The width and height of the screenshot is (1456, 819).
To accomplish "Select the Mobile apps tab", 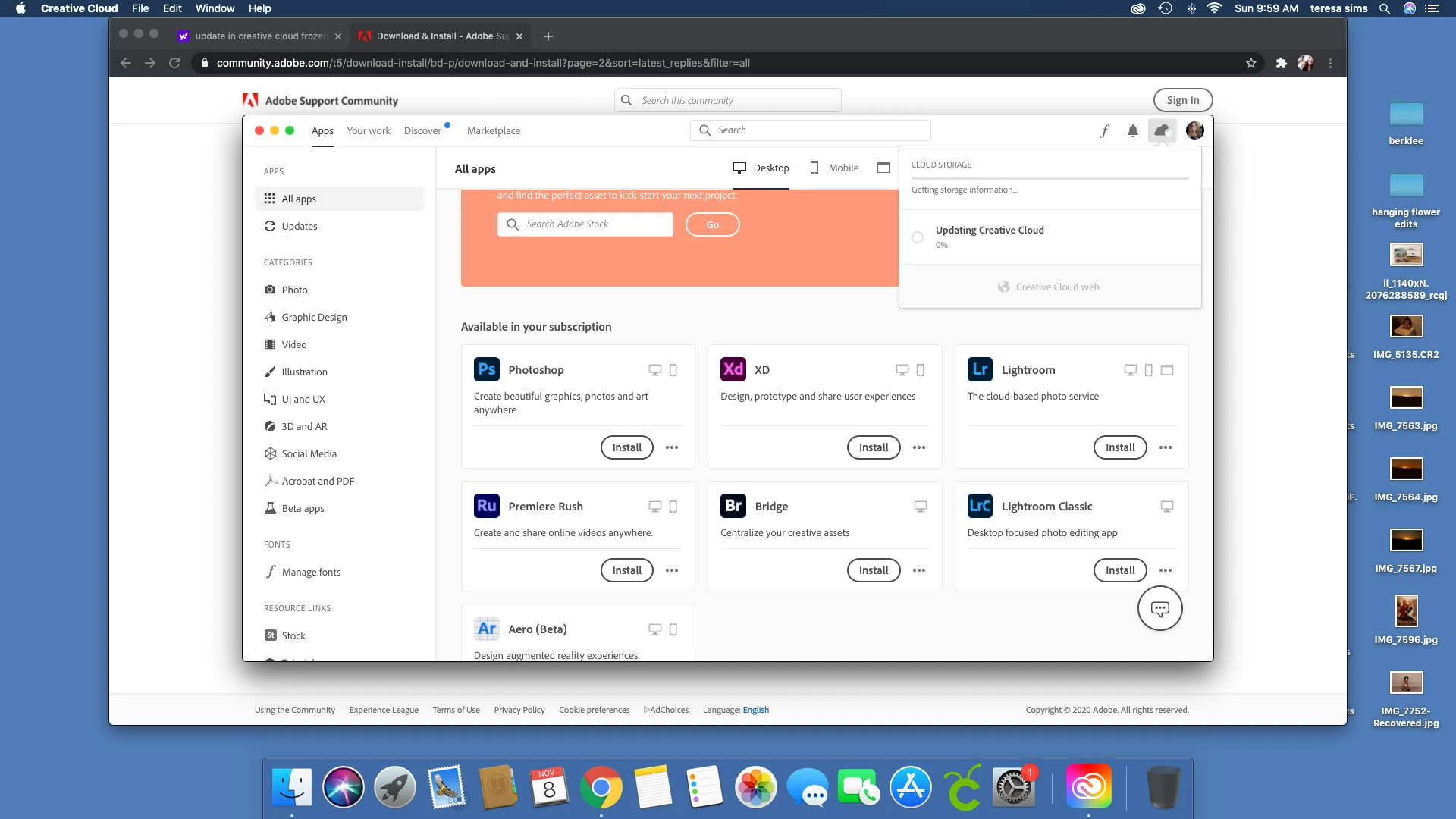I will (x=834, y=168).
